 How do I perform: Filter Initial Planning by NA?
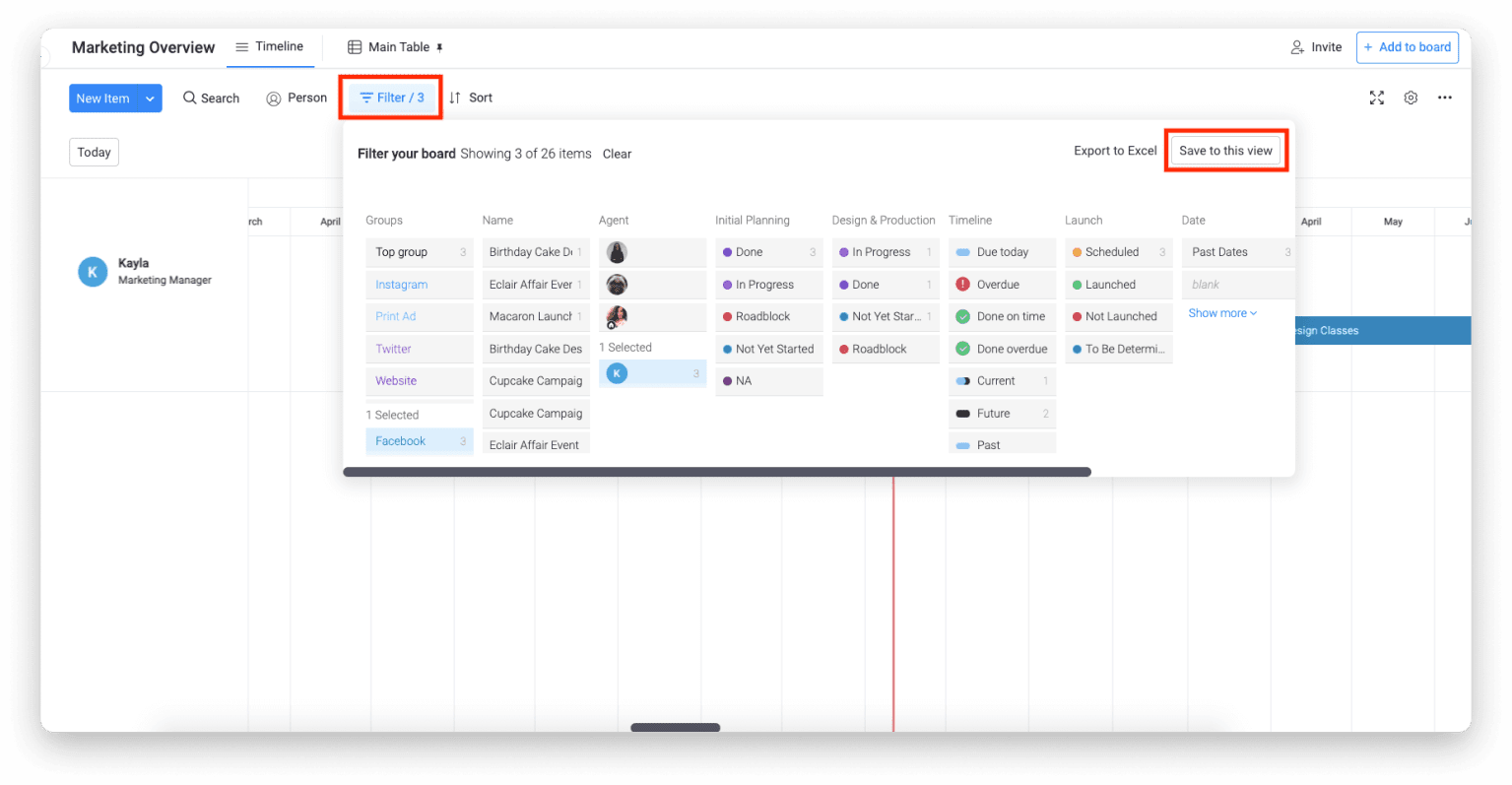(x=768, y=381)
